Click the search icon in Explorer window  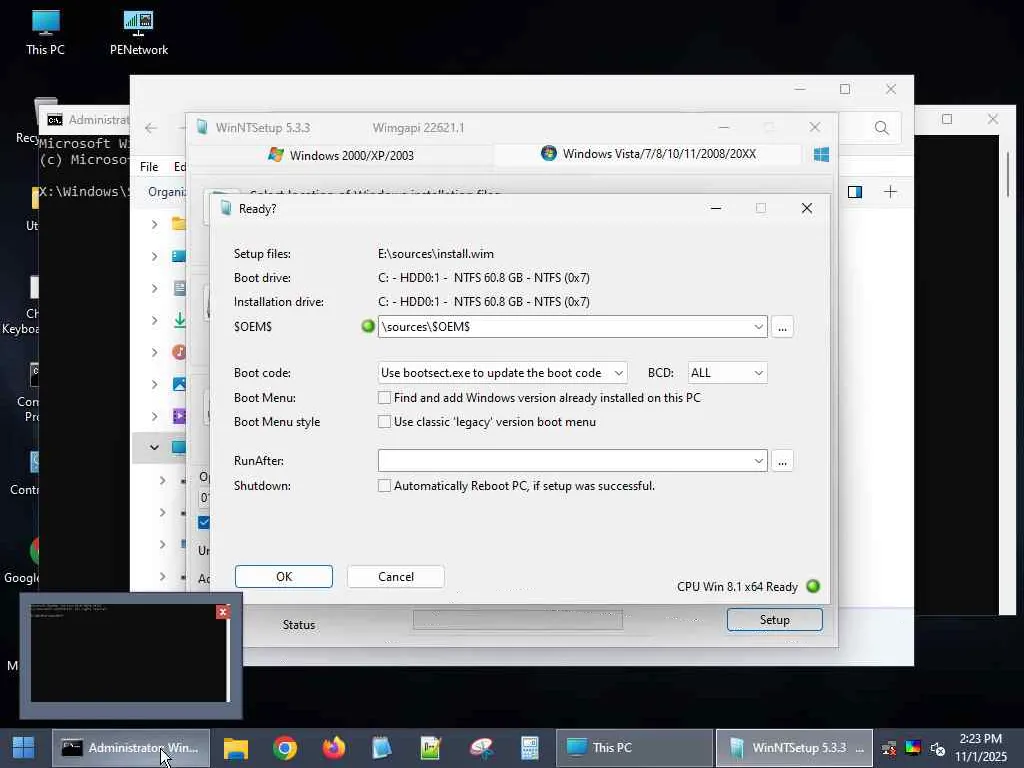(882, 128)
